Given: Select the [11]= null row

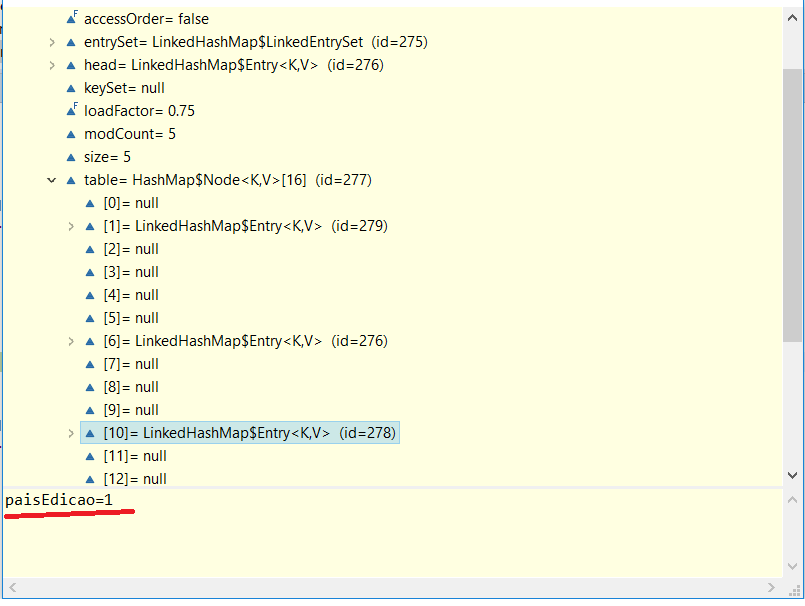Looking at the screenshot, I should [x=135, y=456].
